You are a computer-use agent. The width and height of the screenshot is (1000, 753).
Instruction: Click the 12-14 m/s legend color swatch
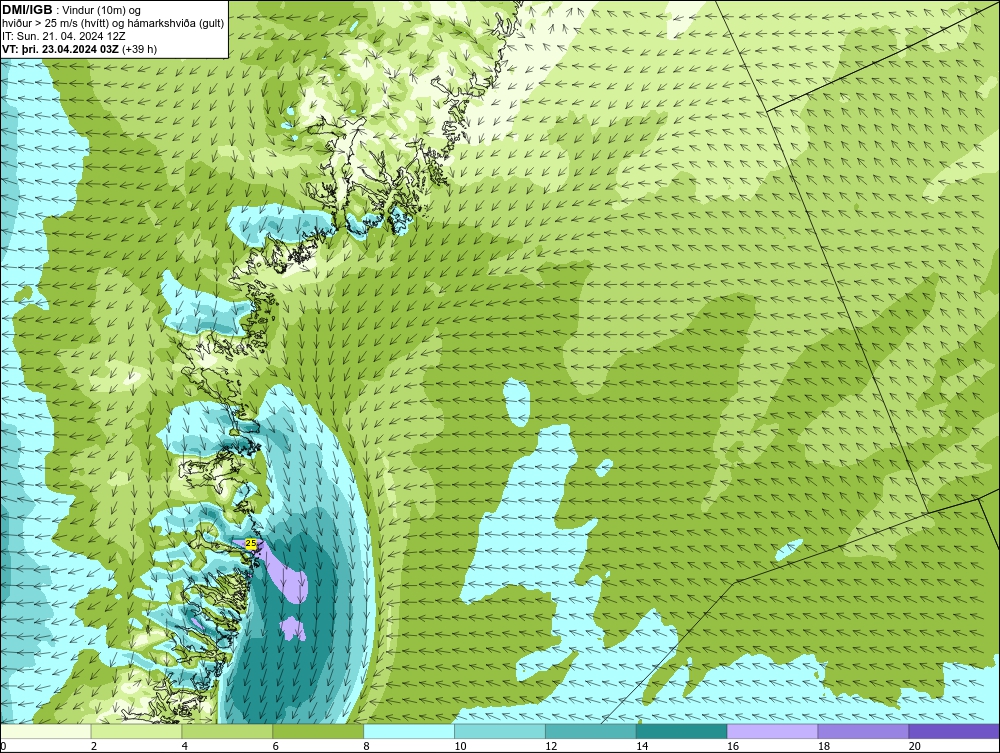(x=591, y=731)
